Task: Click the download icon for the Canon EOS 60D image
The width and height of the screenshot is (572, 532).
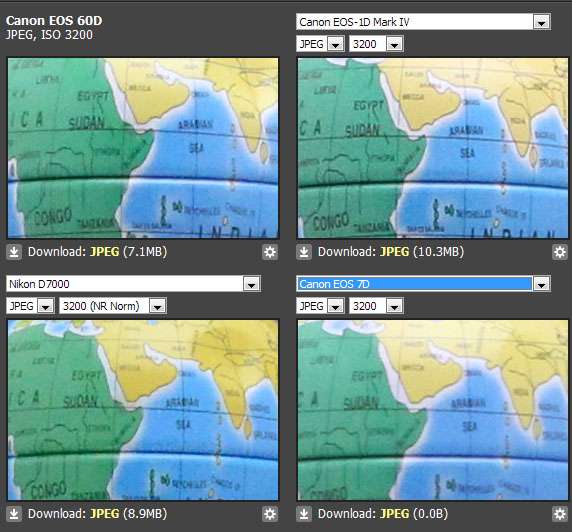Action: [x=14, y=252]
